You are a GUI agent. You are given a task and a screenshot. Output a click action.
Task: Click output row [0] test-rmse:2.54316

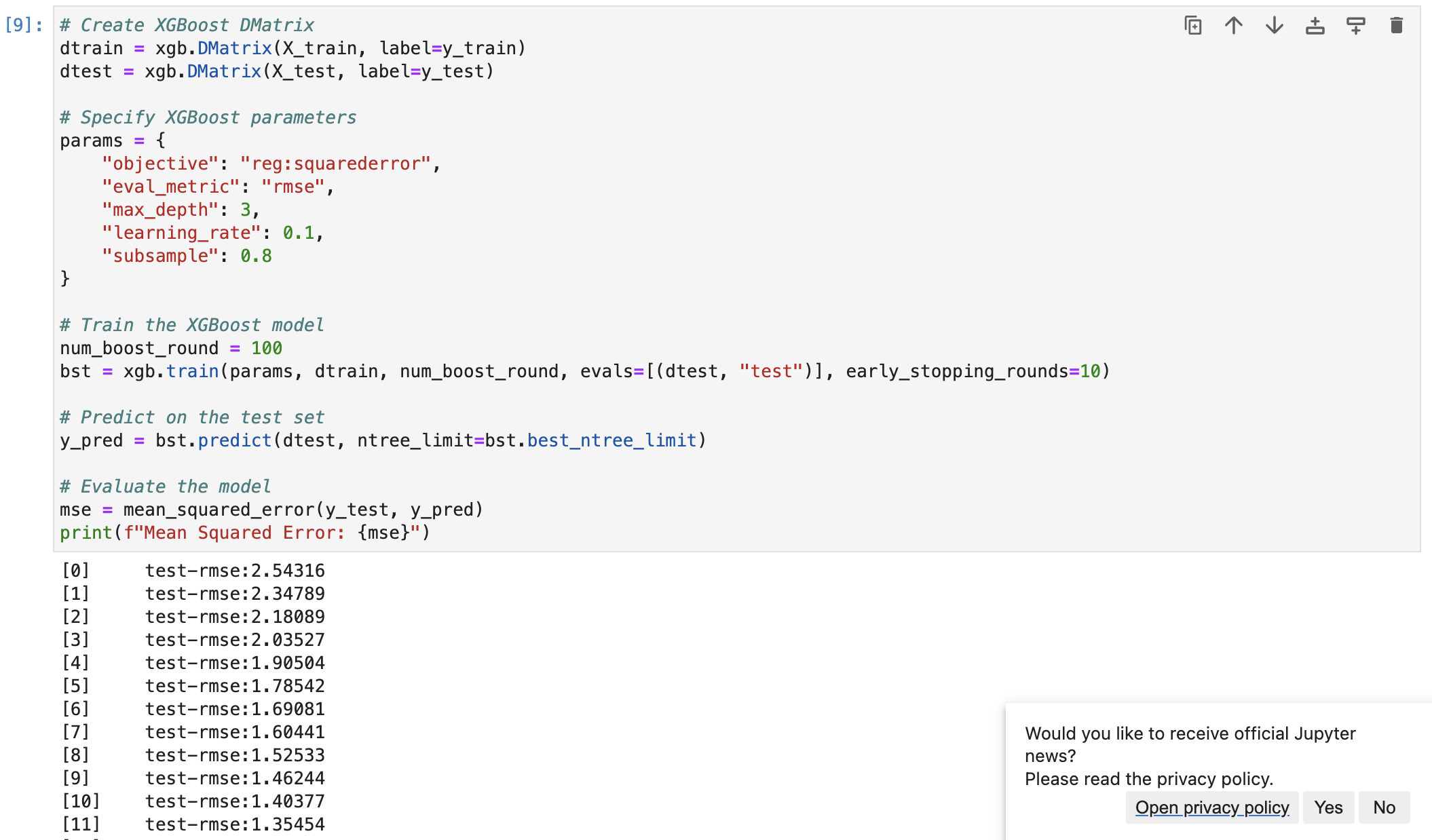pos(193,571)
